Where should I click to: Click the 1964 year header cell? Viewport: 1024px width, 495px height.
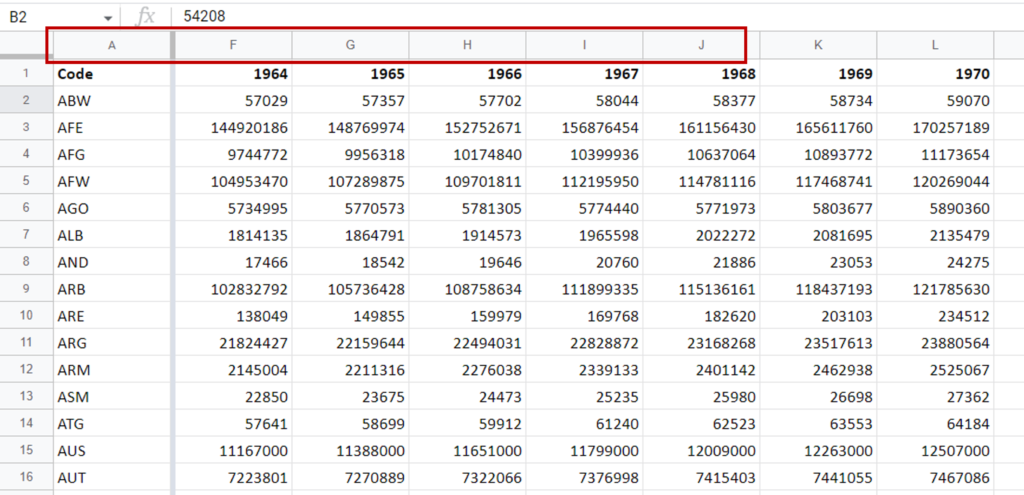(233, 74)
